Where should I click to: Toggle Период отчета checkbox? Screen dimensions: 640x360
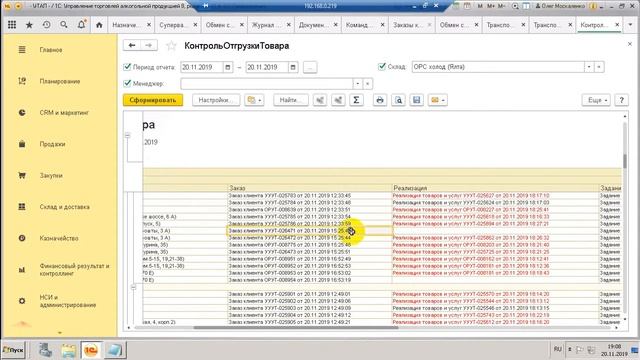[x=127, y=67]
